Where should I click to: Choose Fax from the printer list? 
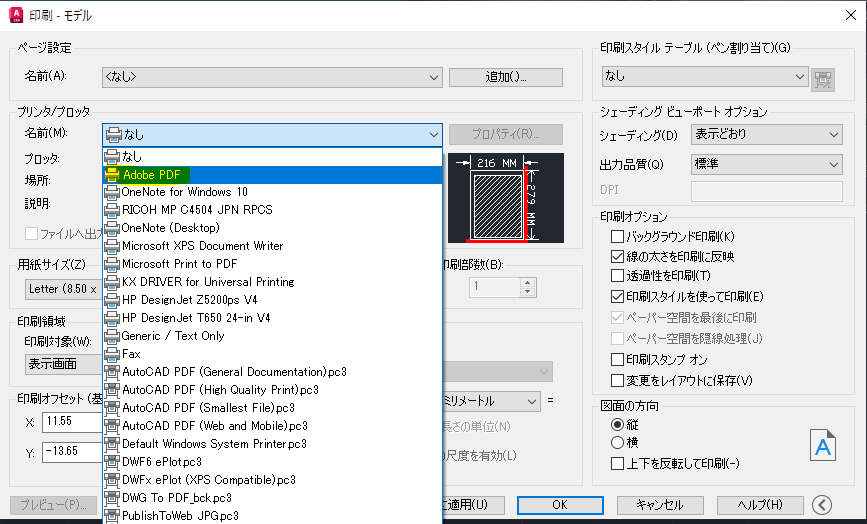coord(273,354)
